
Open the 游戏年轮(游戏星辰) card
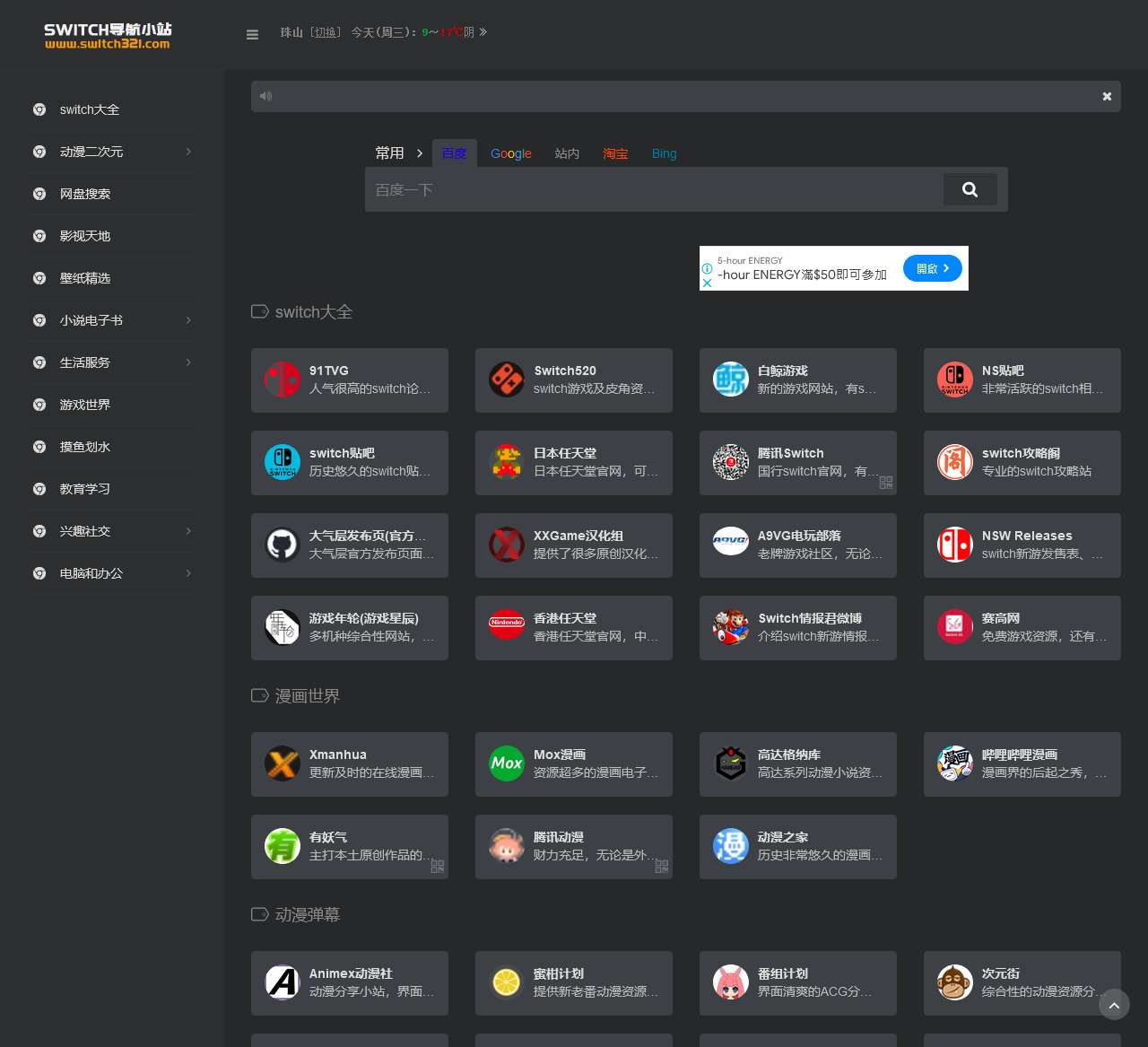click(x=350, y=628)
